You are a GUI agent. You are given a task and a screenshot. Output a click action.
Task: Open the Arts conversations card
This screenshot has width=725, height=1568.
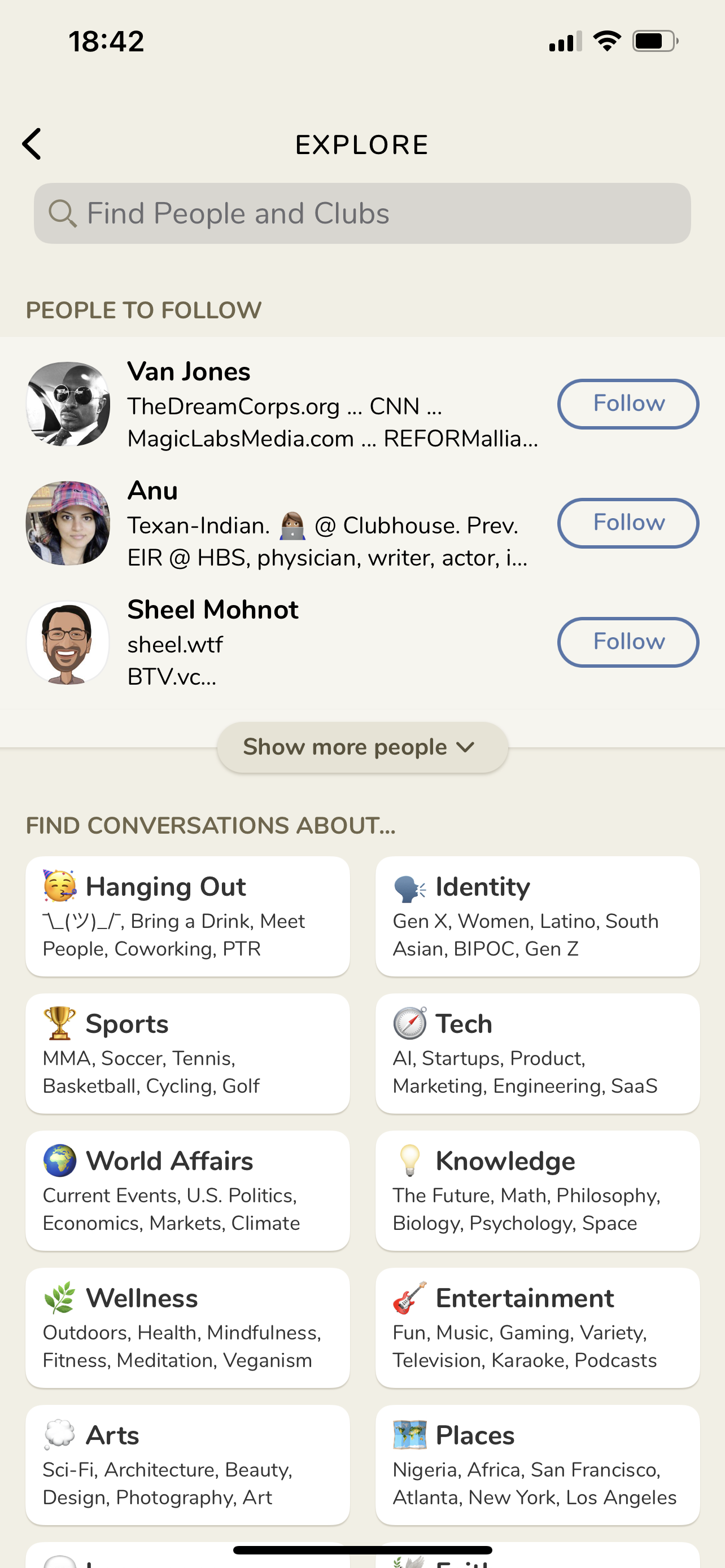(x=187, y=1465)
